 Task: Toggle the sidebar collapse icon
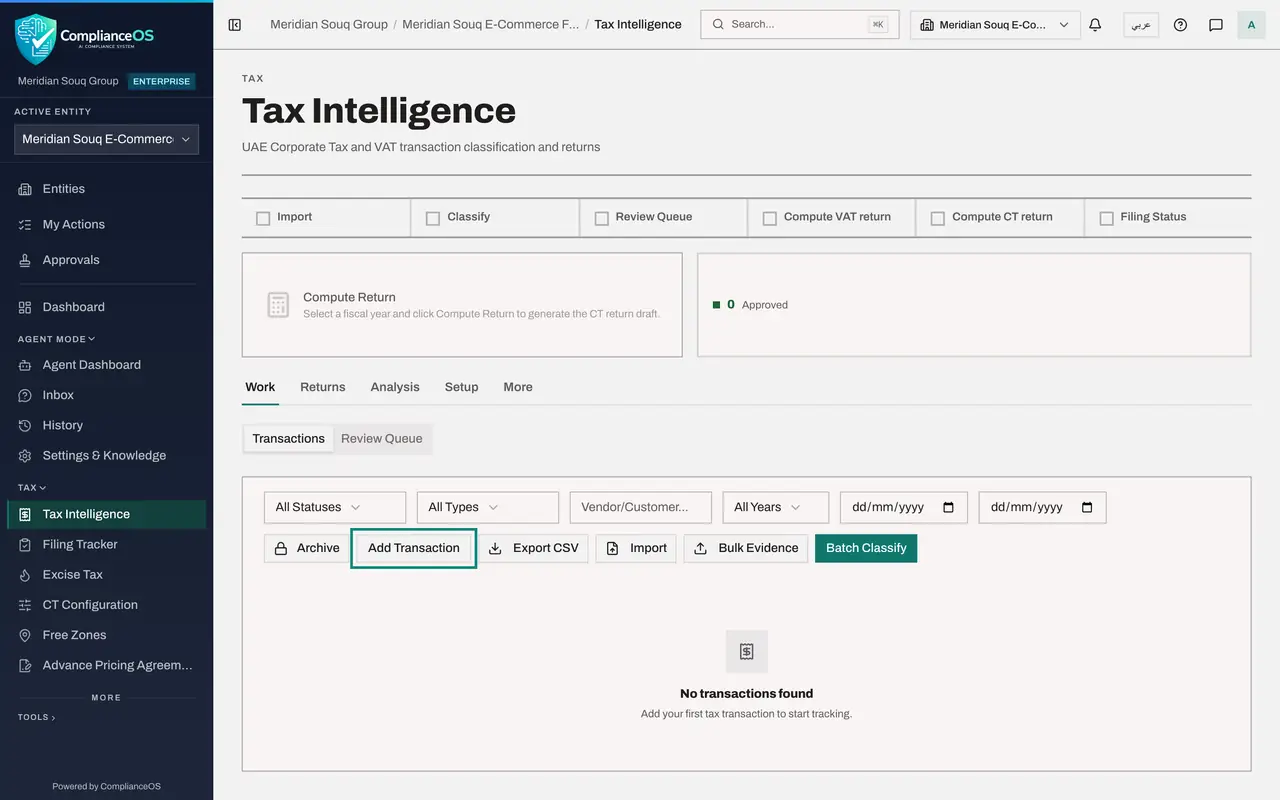(235, 25)
